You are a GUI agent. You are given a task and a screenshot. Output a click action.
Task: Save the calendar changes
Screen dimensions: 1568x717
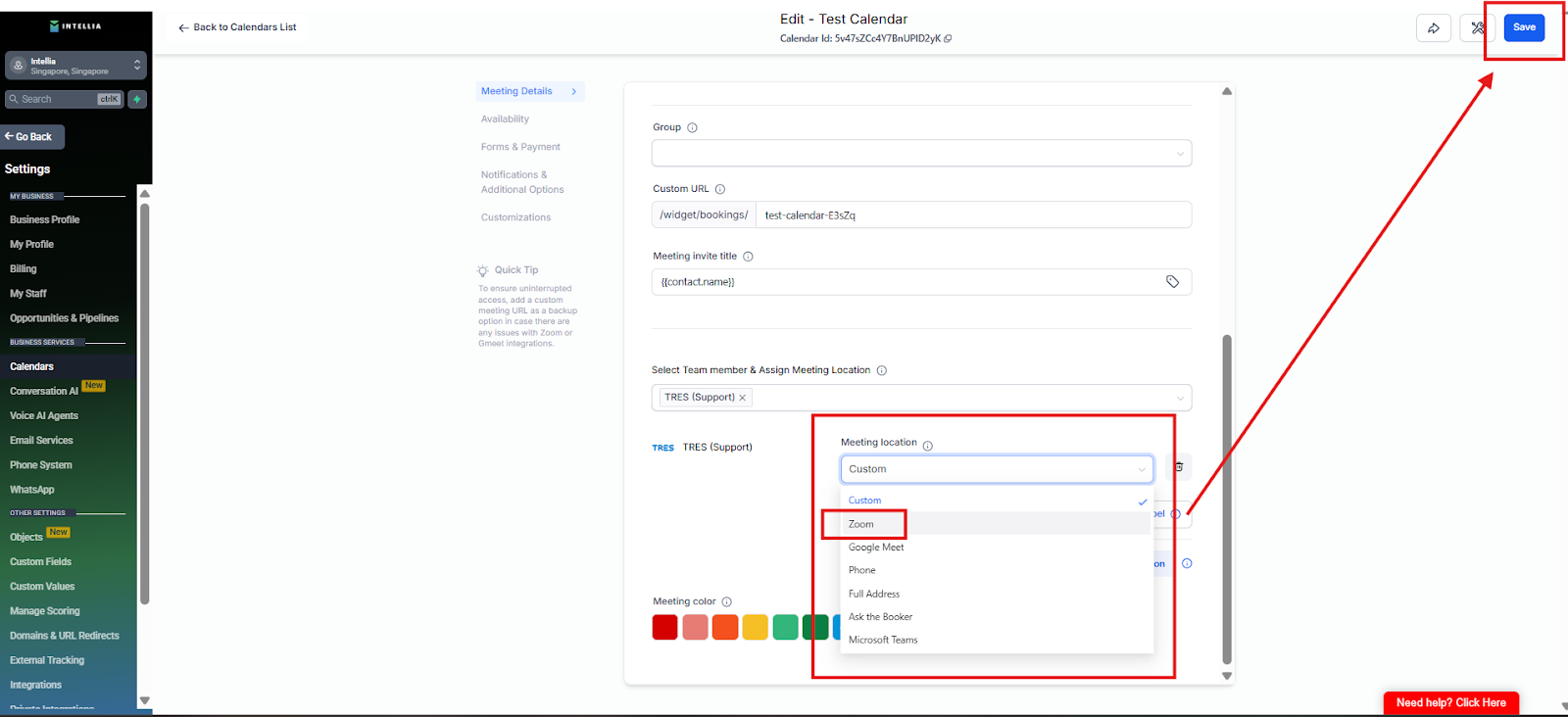coord(1524,27)
